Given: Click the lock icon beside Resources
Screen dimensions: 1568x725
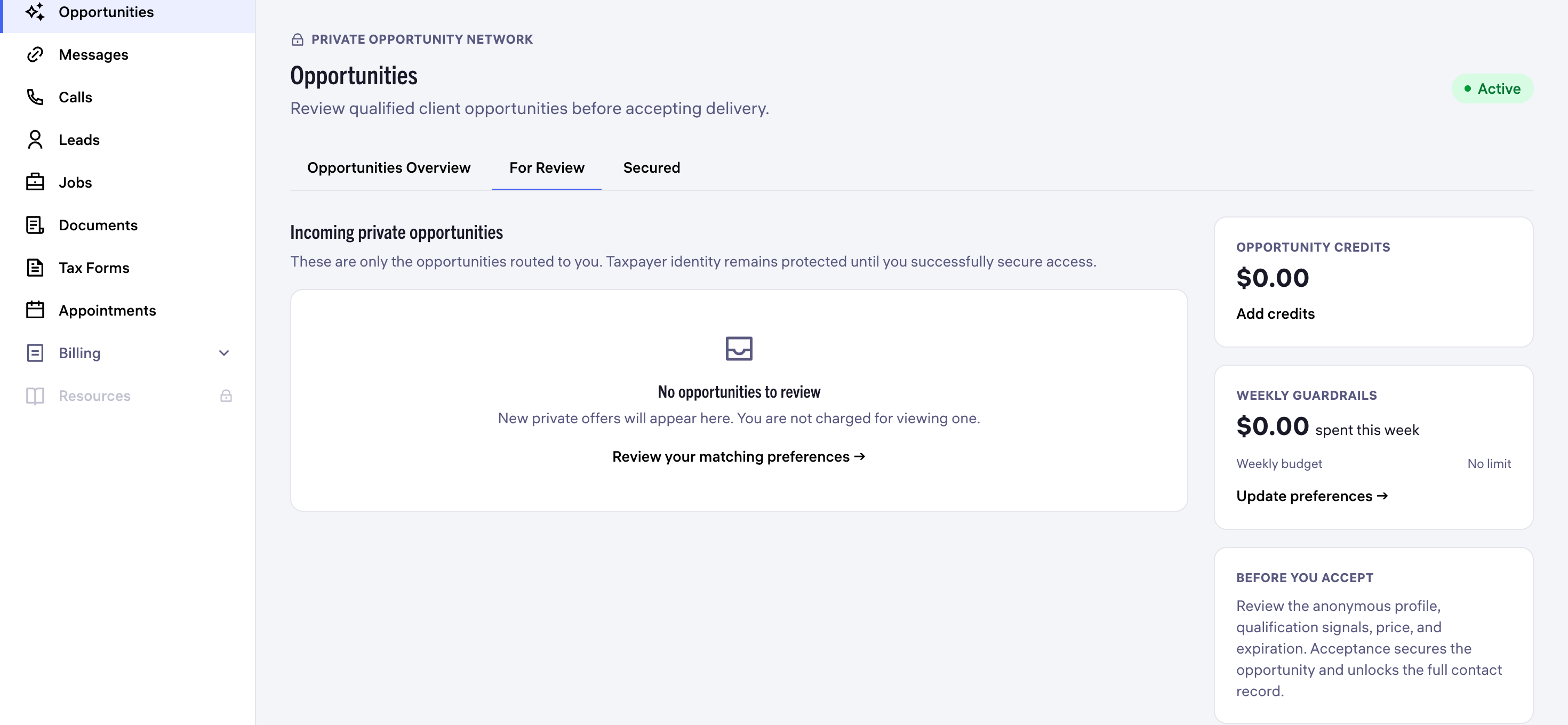Looking at the screenshot, I should click(226, 396).
